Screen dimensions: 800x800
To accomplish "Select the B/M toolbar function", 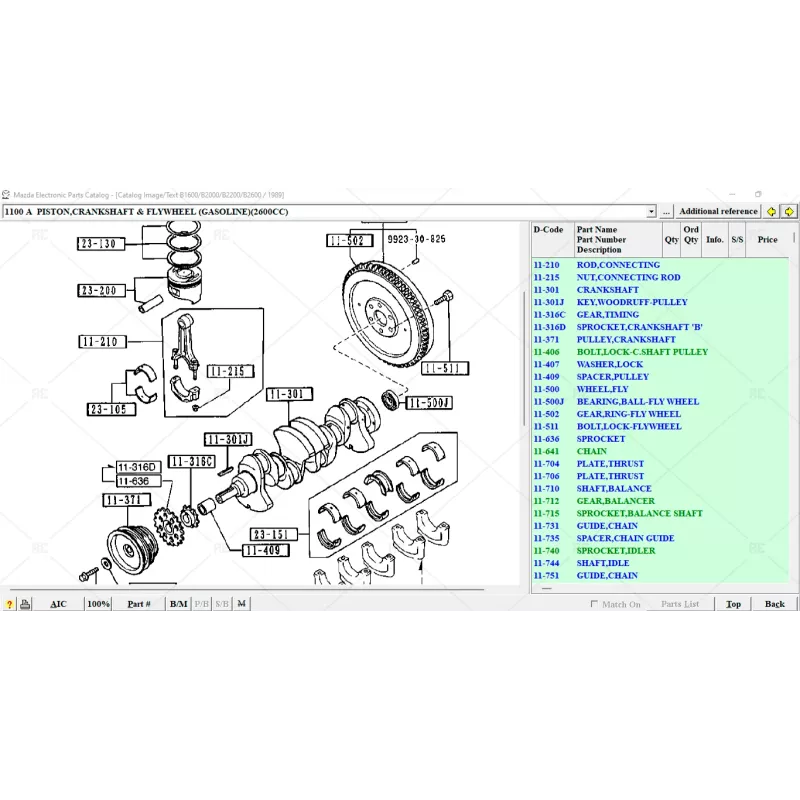I will point(175,603).
